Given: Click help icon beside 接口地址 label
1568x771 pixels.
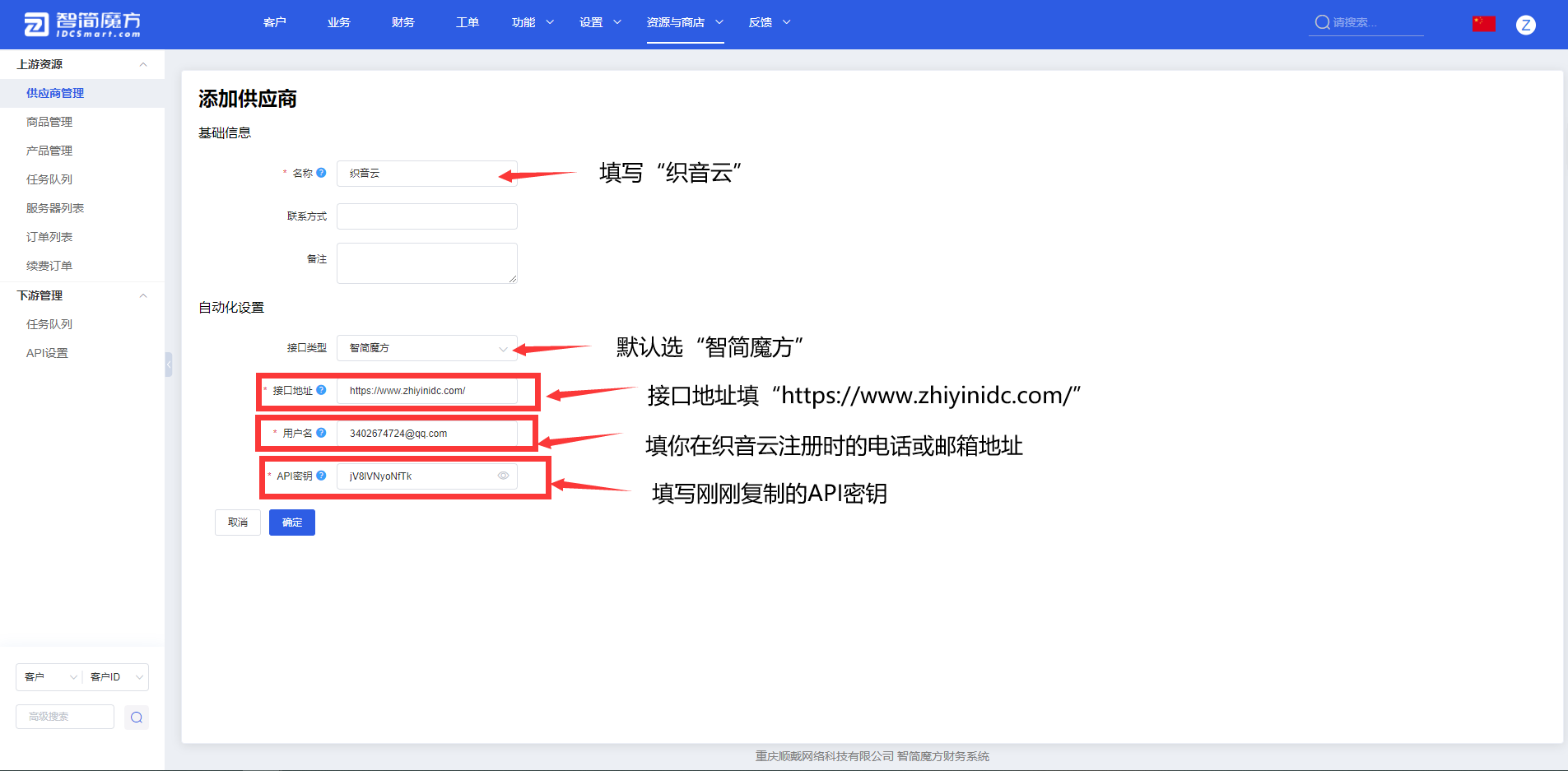Looking at the screenshot, I should click(321, 390).
